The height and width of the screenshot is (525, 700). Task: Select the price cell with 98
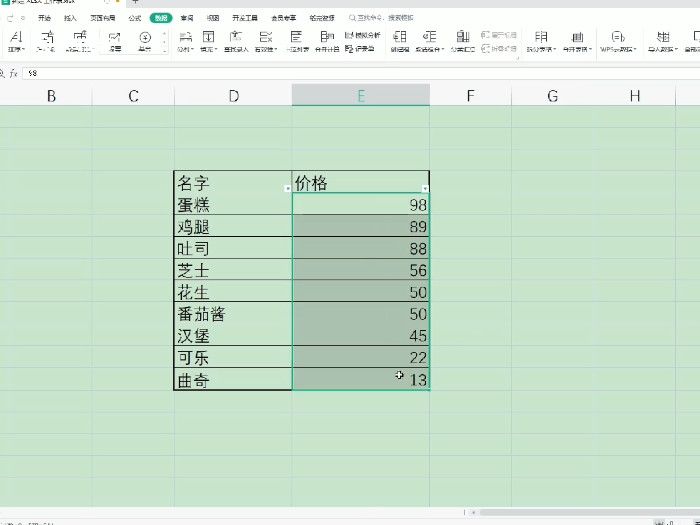tap(361, 204)
